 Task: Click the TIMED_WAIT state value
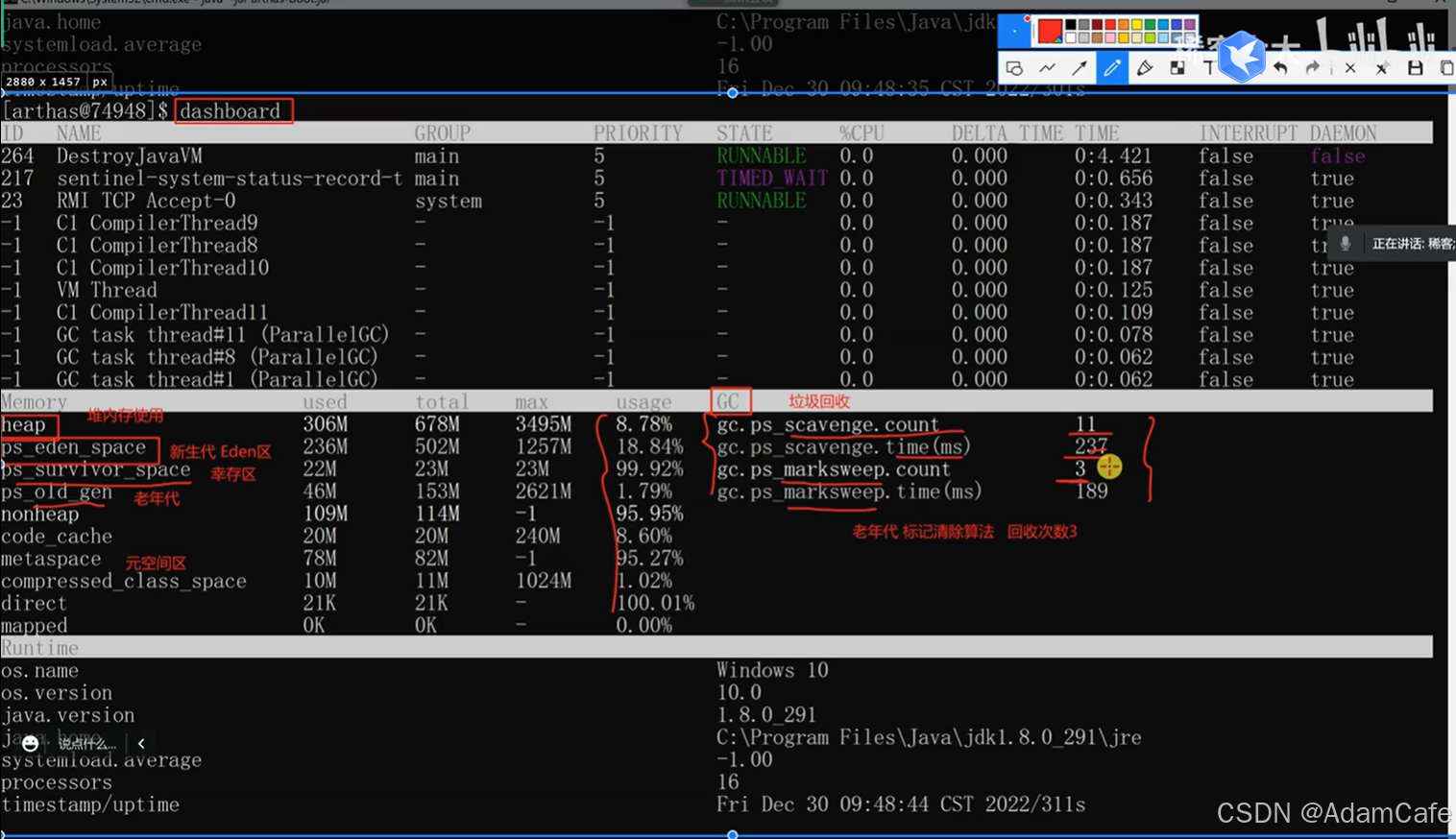[772, 179]
